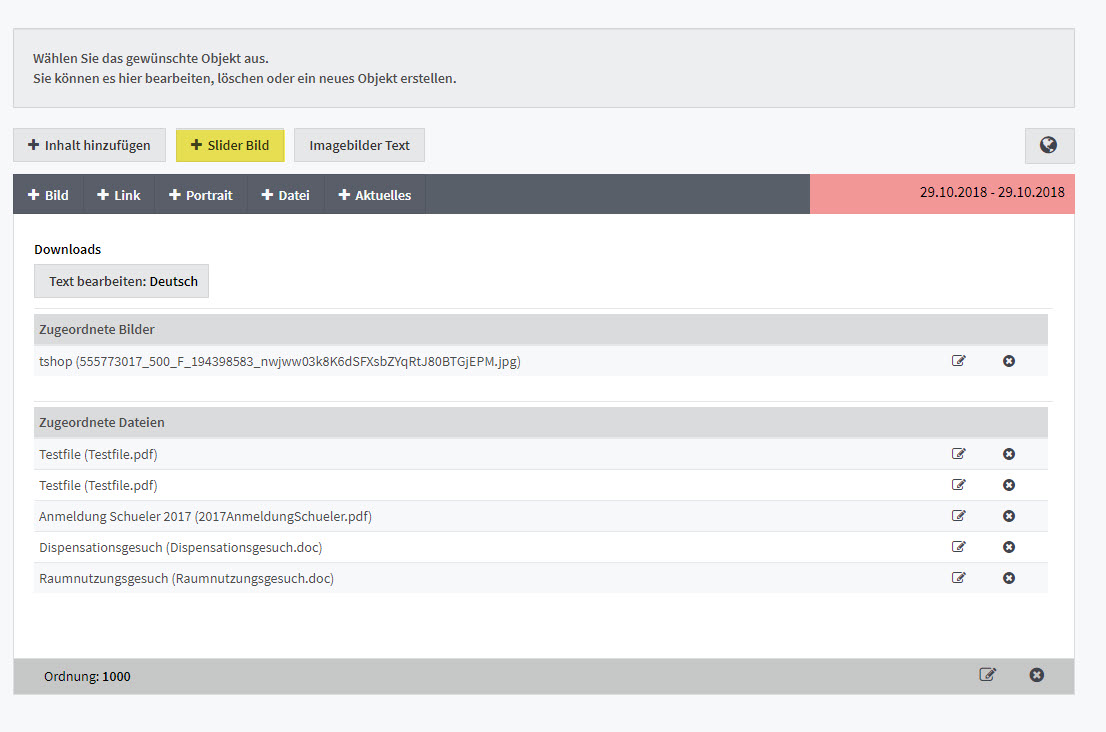Click the Downloads heading
The height and width of the screenshot is (732, 1106).
pyautogui.click(x=68, y=250)
